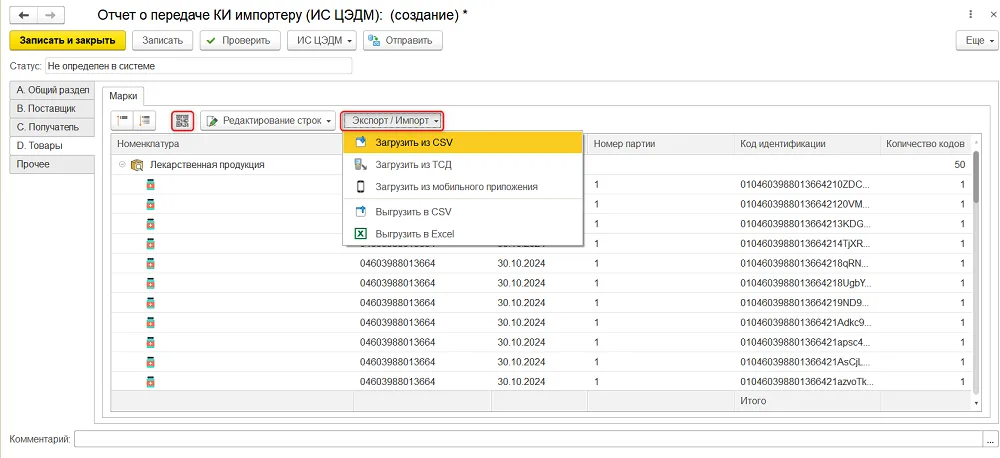
Task: Click the icon of the 0104603988013664218UgbY row
Action: (151, 283)
